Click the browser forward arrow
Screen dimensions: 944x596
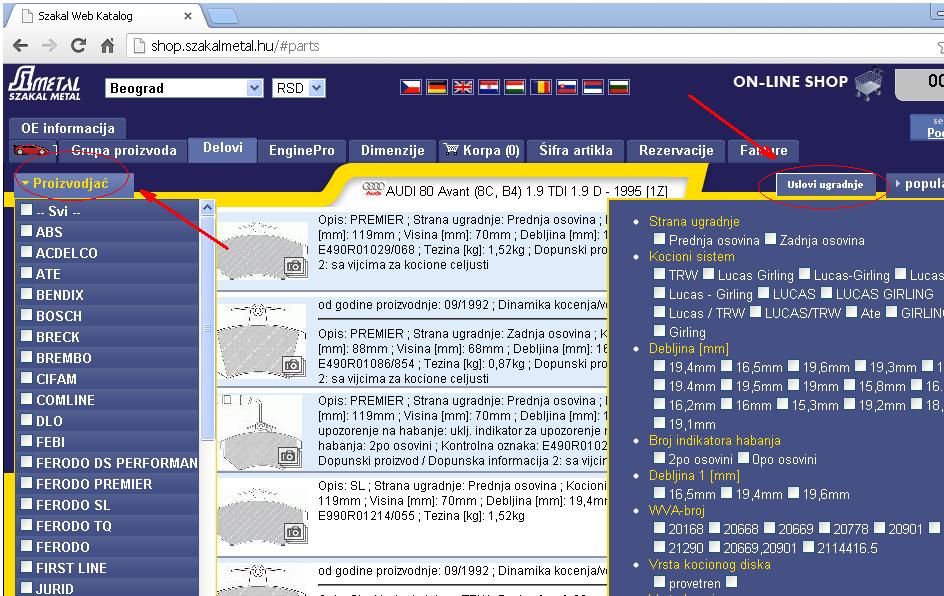click(x=49, y=45)
